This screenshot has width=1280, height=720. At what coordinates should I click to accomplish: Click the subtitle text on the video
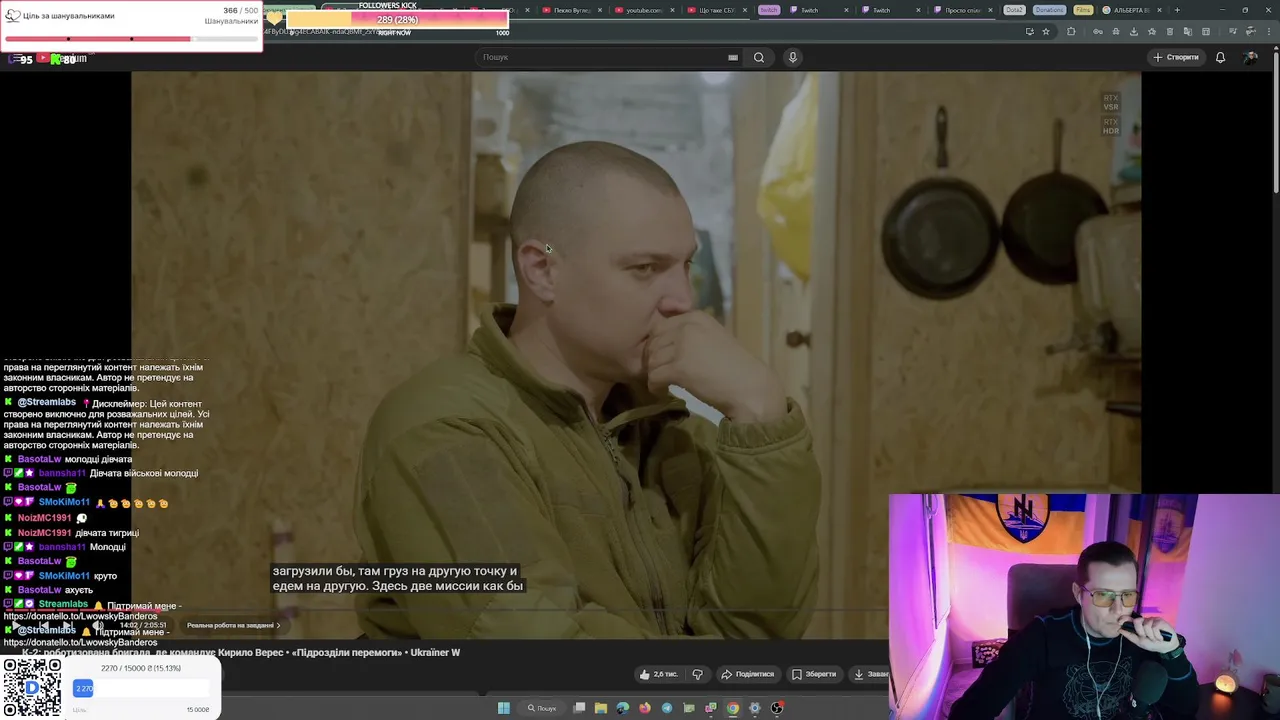point(398,578)
